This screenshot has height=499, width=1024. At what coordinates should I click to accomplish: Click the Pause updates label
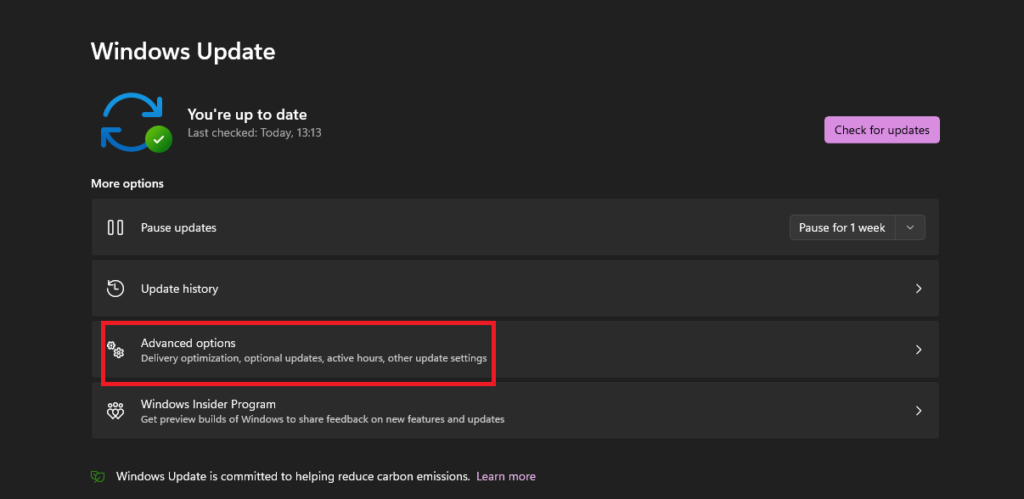pos(178,228)
